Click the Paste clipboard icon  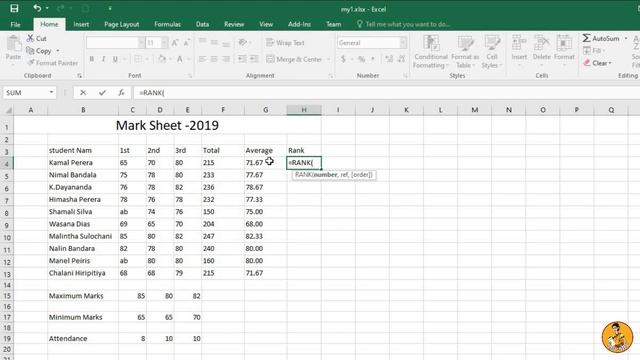[x=13, y=43]
